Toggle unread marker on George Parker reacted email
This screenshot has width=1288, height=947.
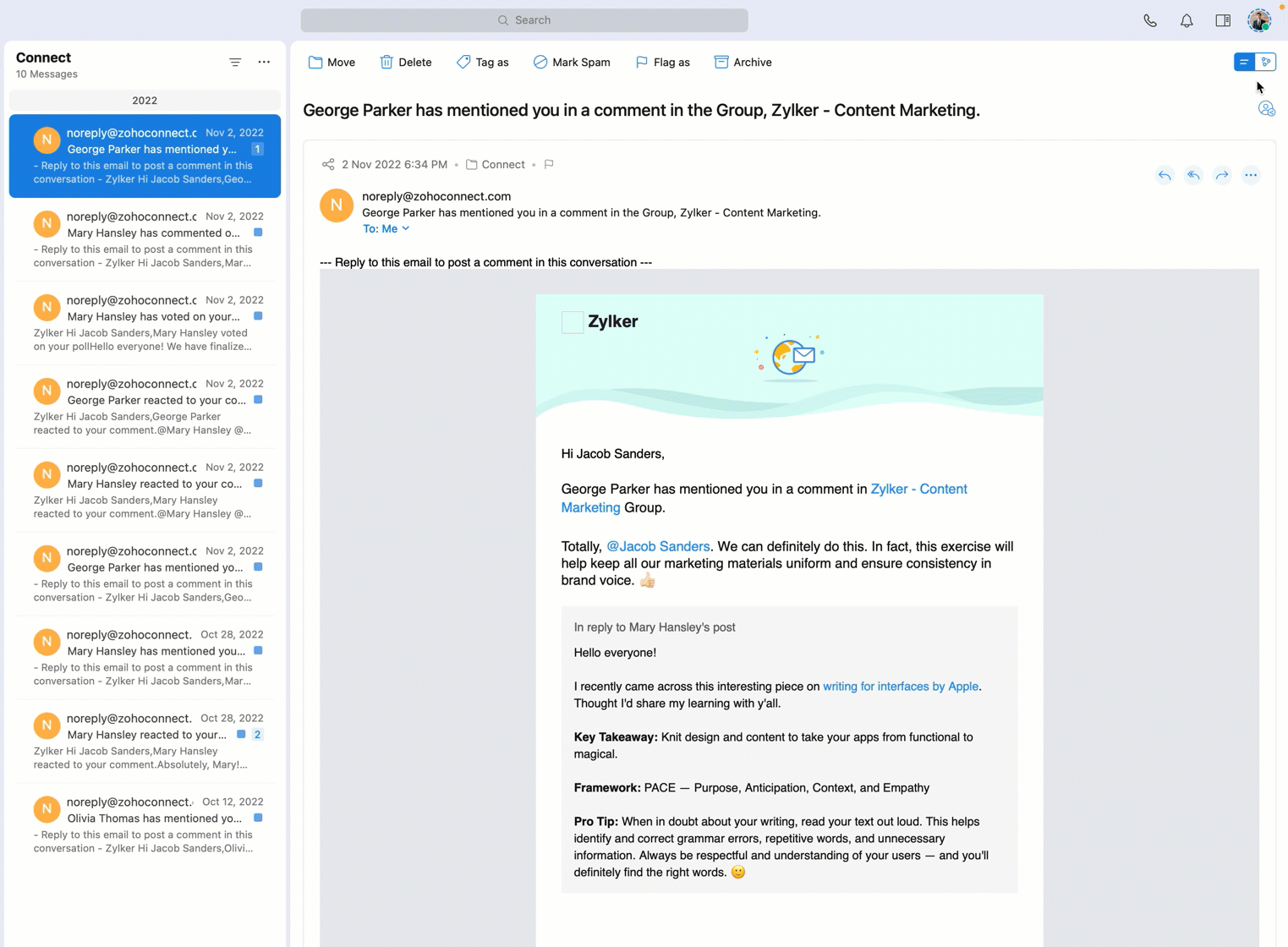[258, 400]
